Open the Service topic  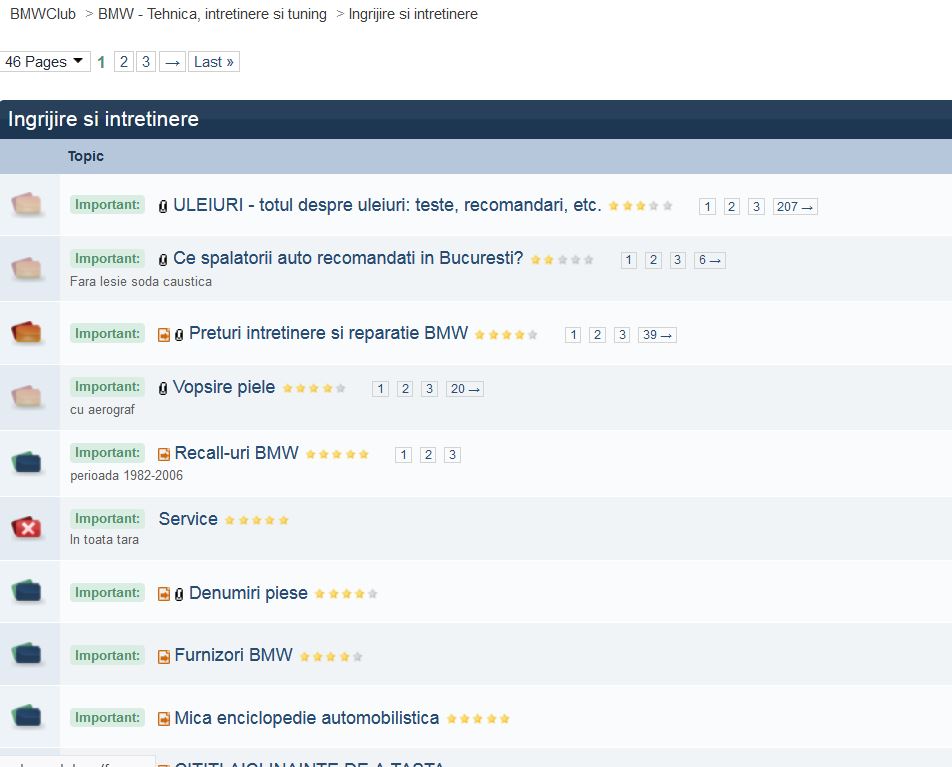pos(188,519)
